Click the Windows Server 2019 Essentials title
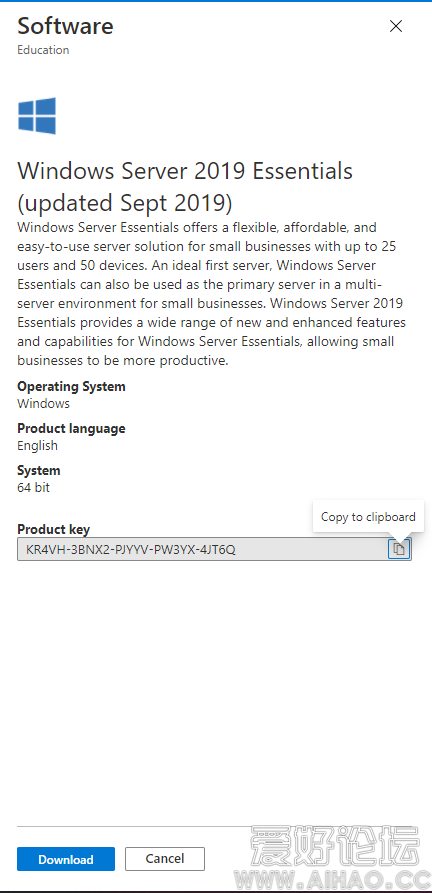The image size is (432, 893). [x=186, y=186]
